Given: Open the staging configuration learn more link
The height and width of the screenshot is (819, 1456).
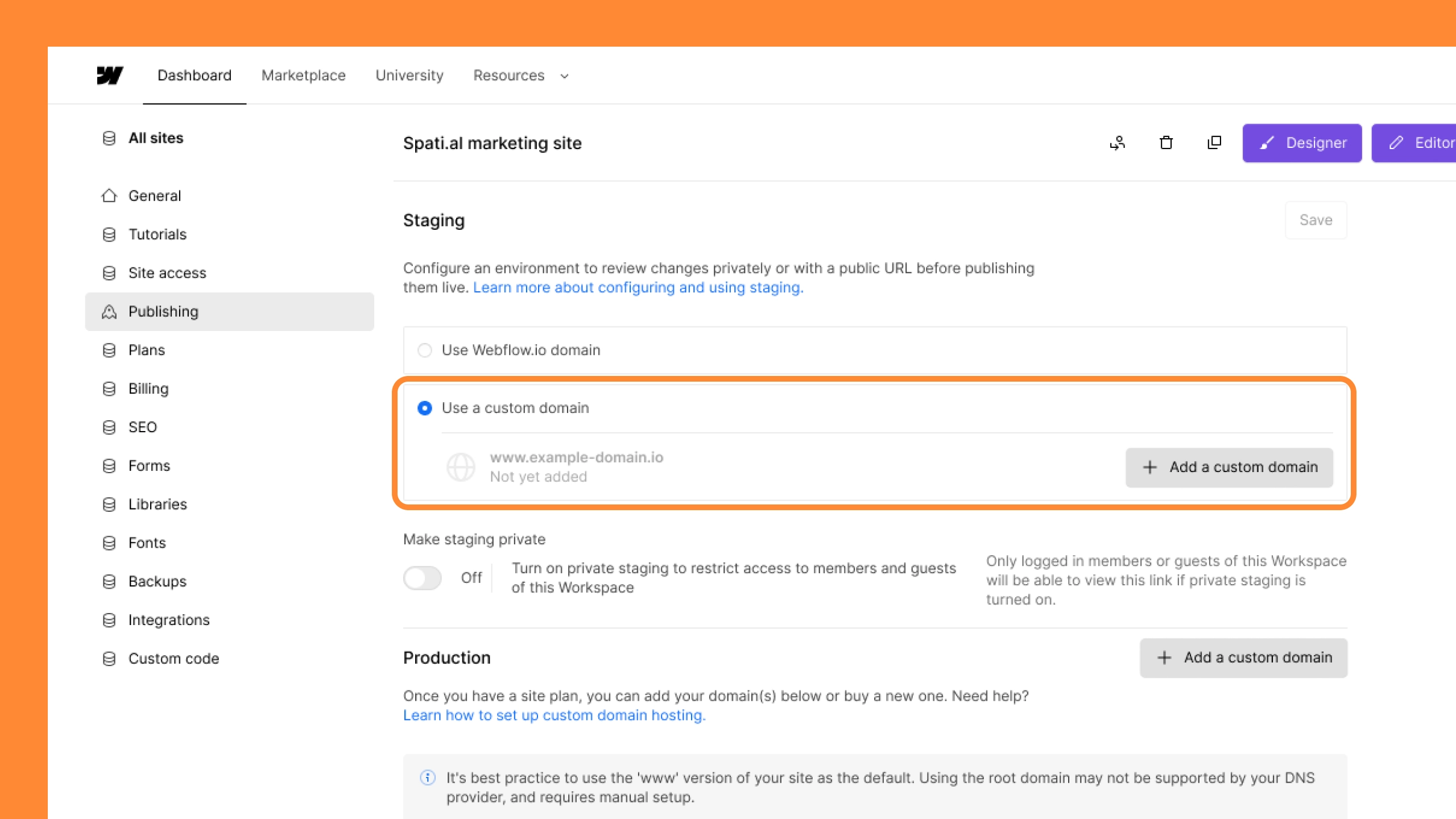Looking at the screenshot, I should click(x=638, y=287).
